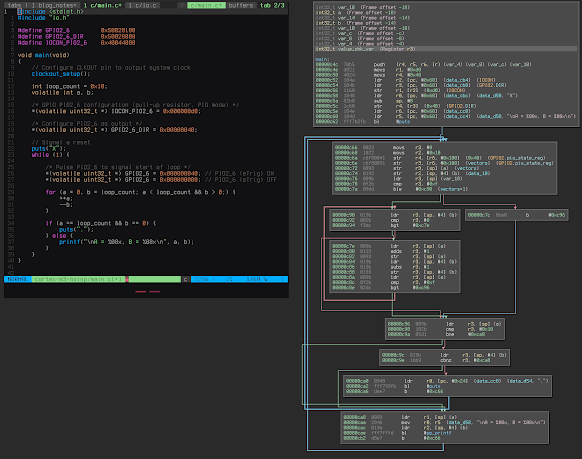
Task: Click the 'c' filetype indicator in the statusline
Action: point(186,279)
